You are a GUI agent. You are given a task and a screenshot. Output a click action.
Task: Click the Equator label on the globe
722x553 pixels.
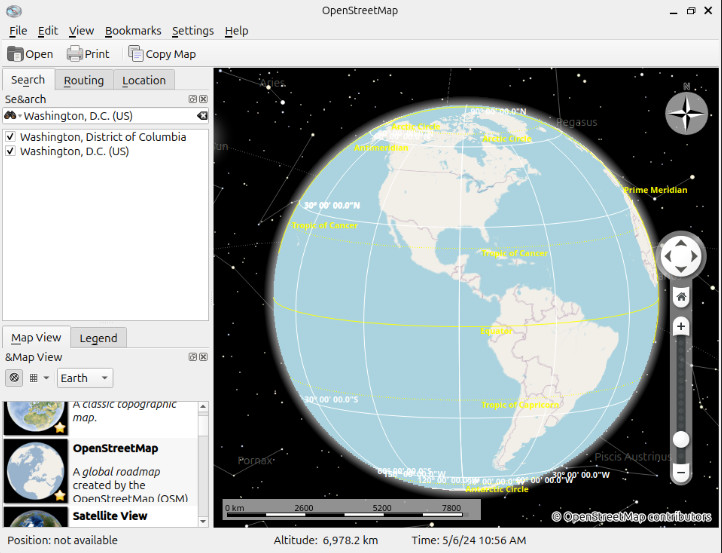(496, 331)
